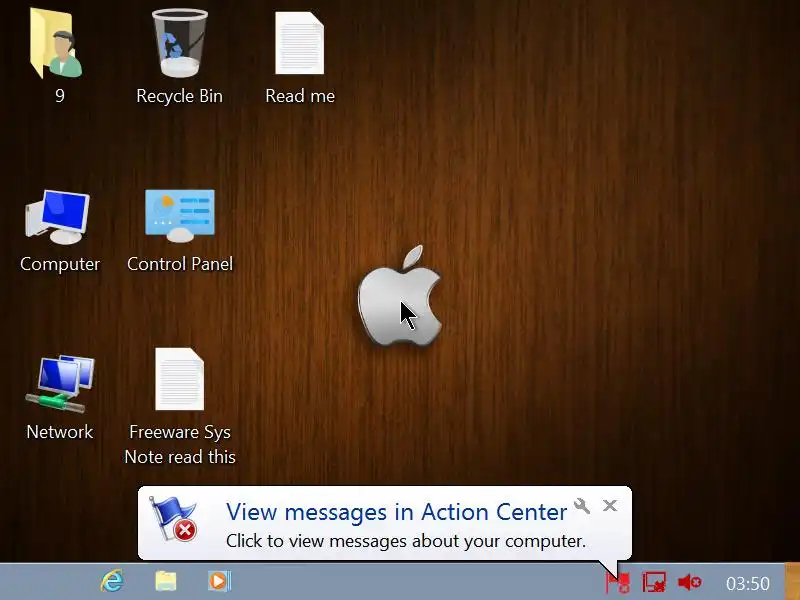This screenshot has height=600, width=800.
Task: Click the Show desktop strip at taskbar end
Action: click(792, 582)
